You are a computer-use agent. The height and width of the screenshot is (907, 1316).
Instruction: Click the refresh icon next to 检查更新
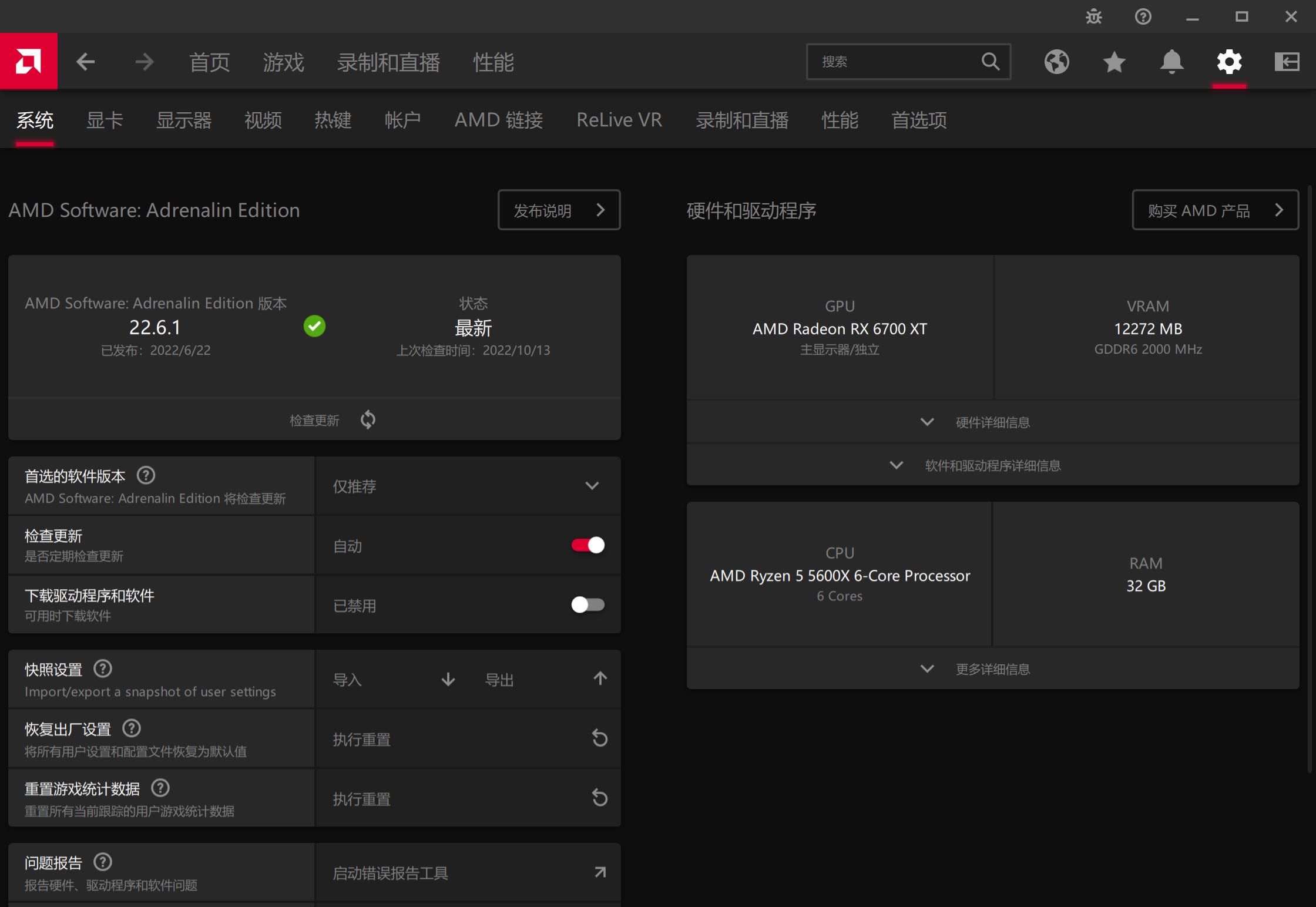[x=368, y=419]
